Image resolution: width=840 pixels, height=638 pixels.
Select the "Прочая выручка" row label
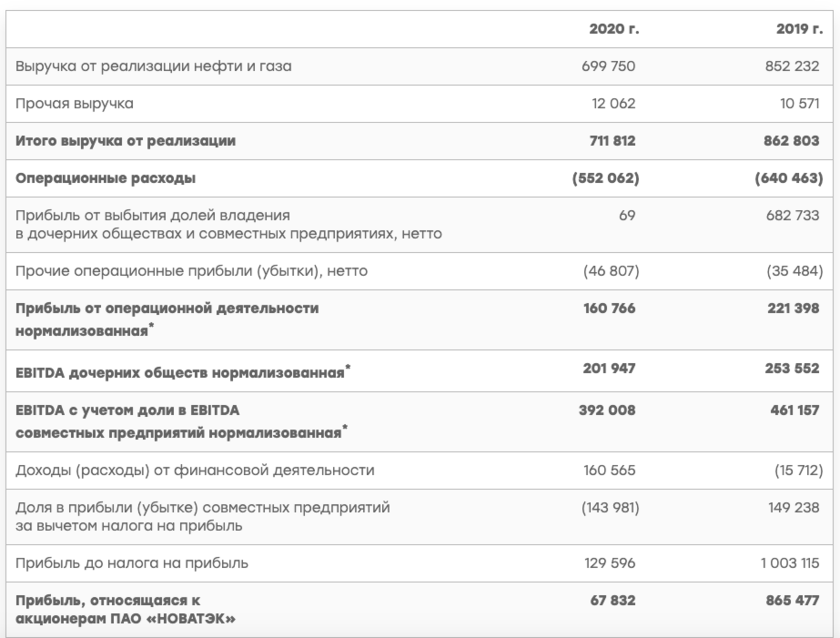point(76,103)
